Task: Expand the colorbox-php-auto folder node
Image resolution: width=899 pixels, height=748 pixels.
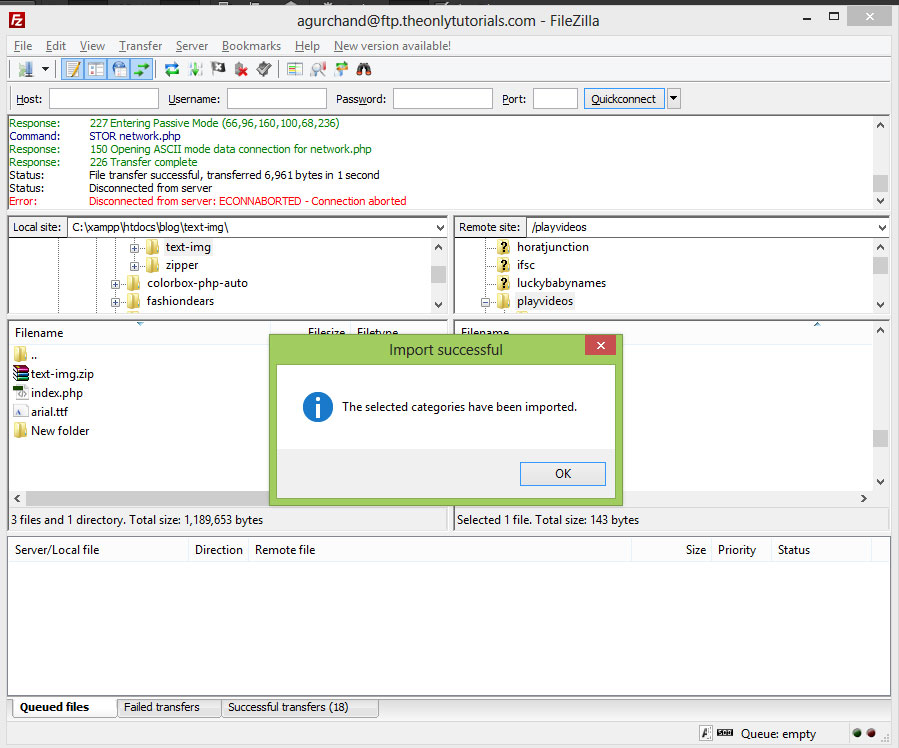Action: (115, 284)
